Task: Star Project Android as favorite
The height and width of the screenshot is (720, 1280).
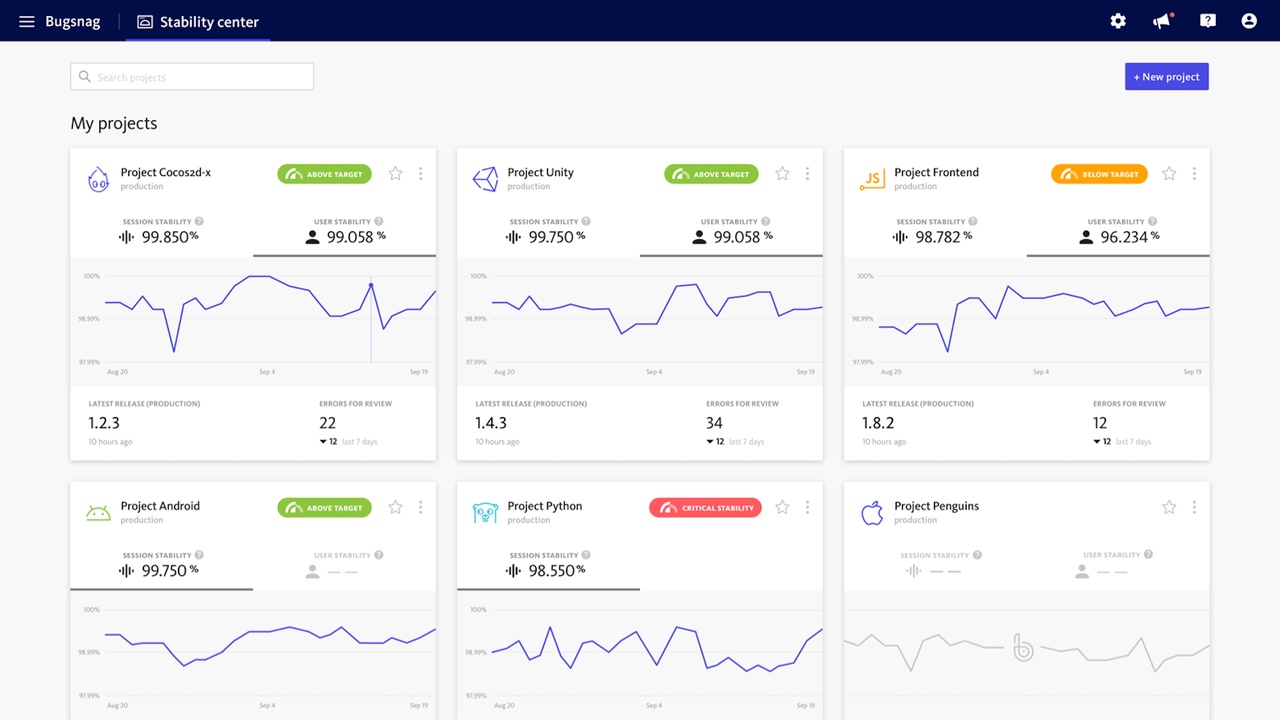Action: coord(395,508)
